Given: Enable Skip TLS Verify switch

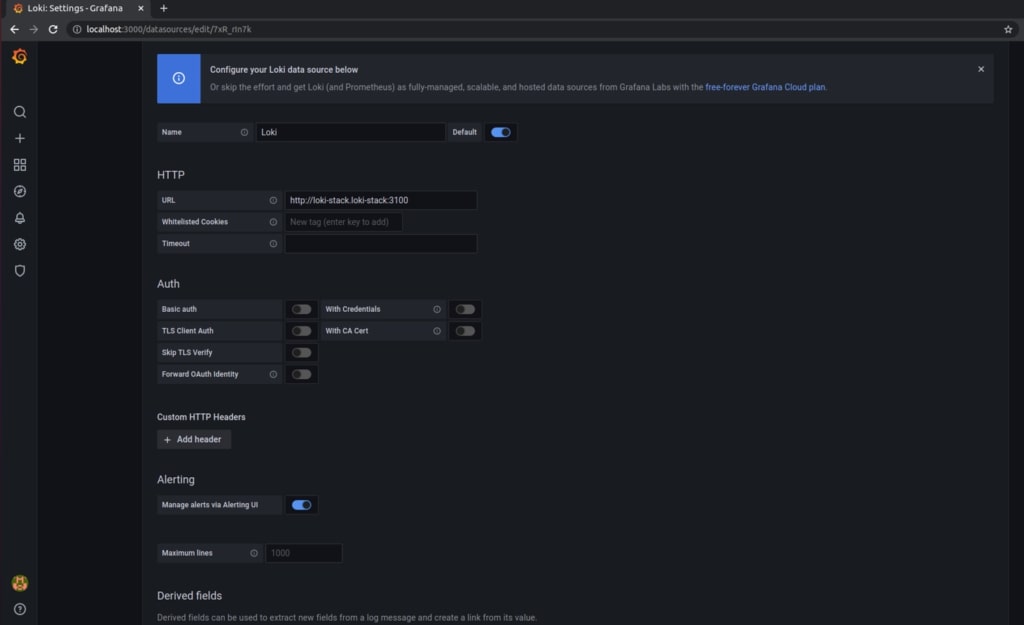Looking at the screenshot, I should [301, 353].
